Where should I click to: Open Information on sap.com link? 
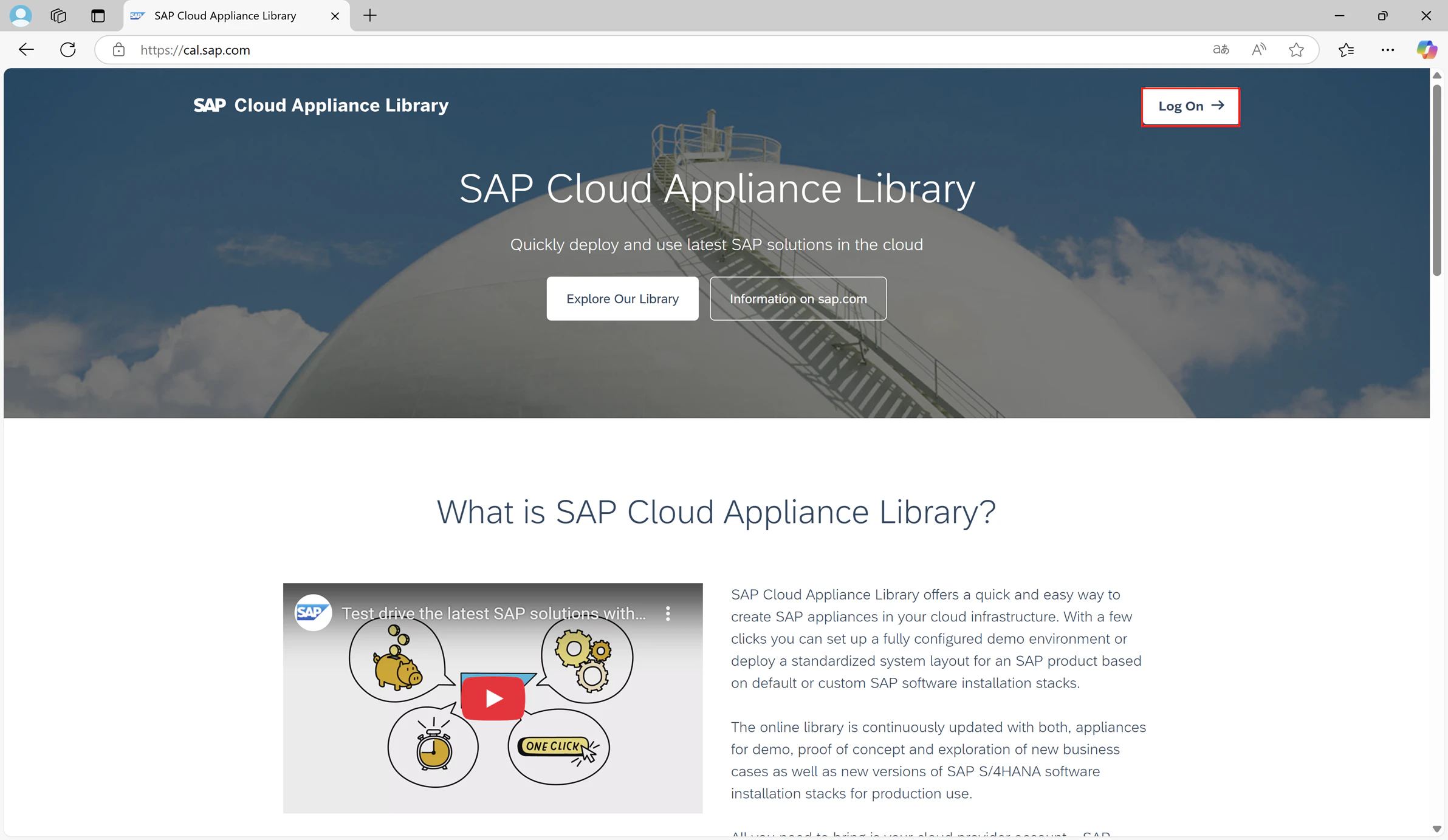[798, 299]
